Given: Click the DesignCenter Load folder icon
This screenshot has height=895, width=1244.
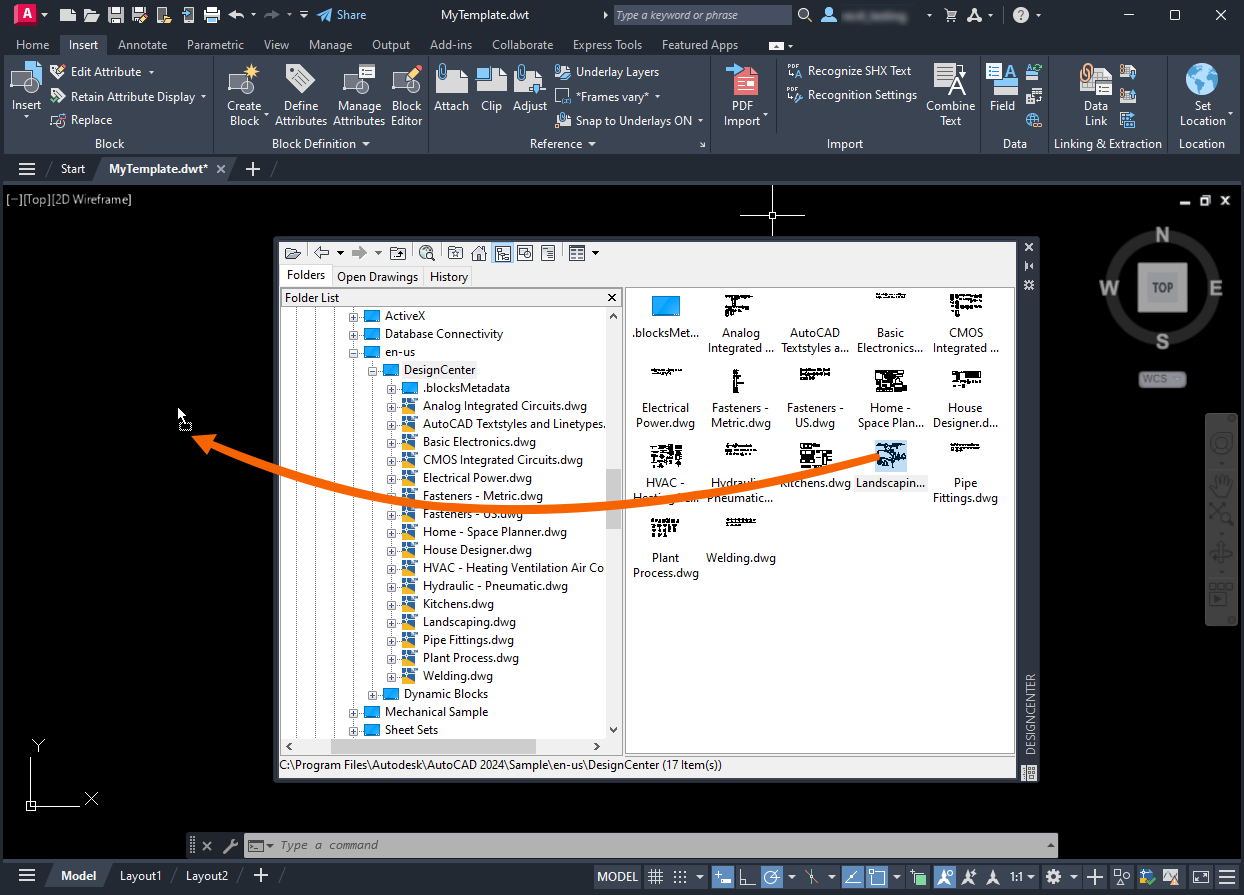Looking at the screenshot, I should click(292, 253).
